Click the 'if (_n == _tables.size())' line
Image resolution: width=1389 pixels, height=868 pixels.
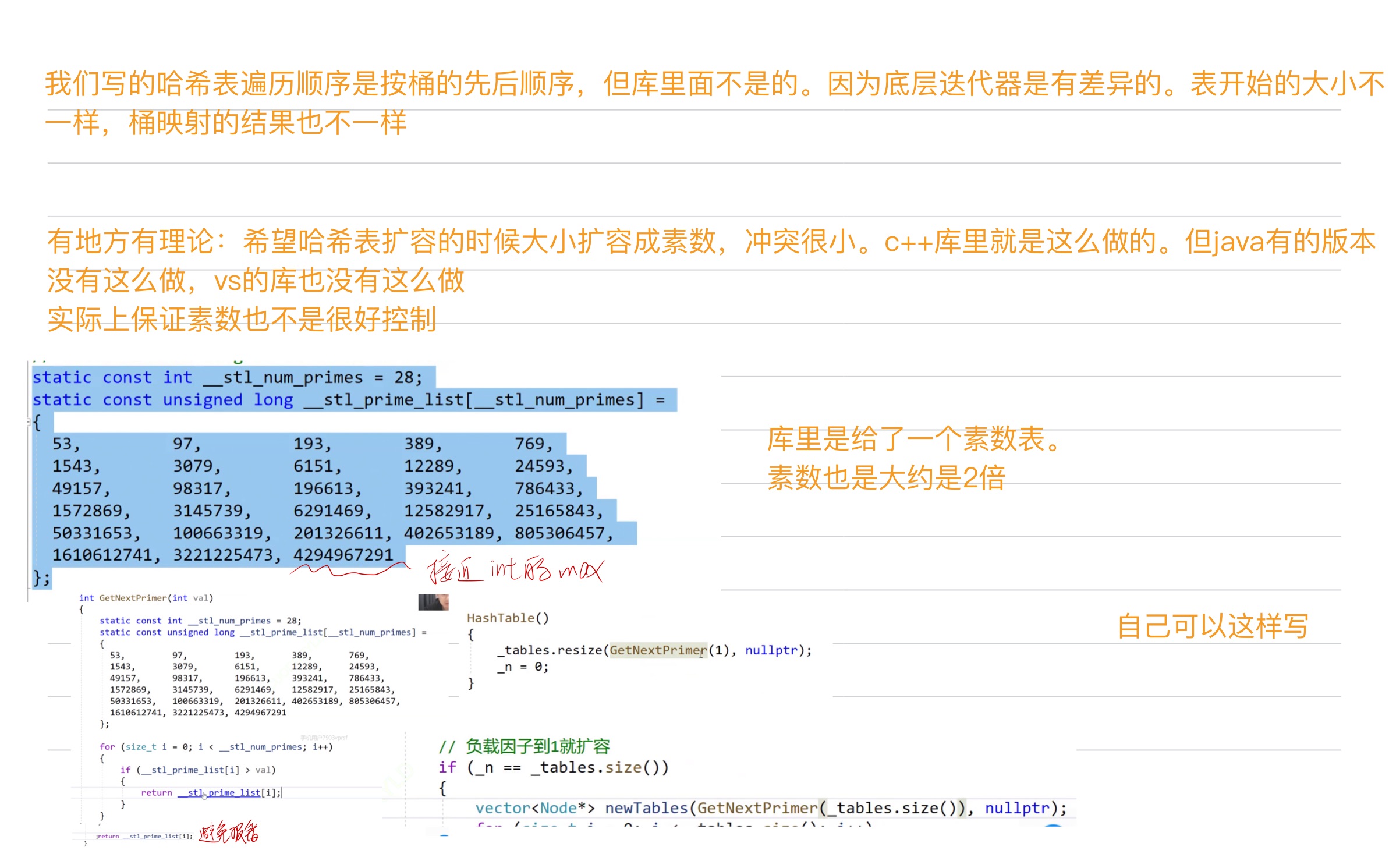coord(553,767)
